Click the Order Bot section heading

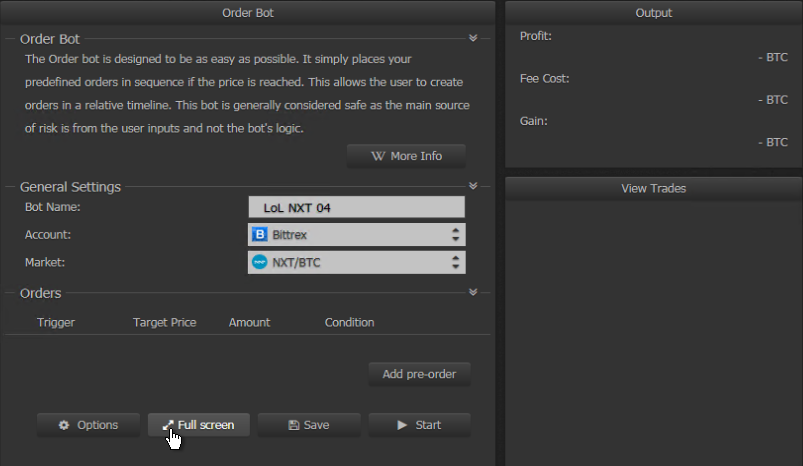[x=50, y=39]
